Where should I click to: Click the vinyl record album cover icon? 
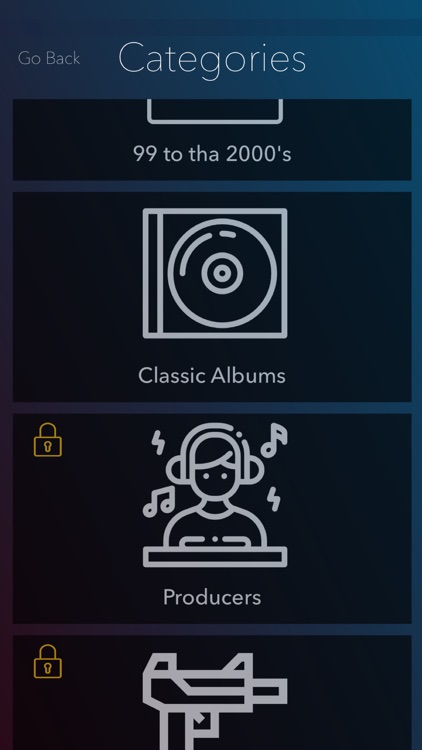[x=215, y=273]
